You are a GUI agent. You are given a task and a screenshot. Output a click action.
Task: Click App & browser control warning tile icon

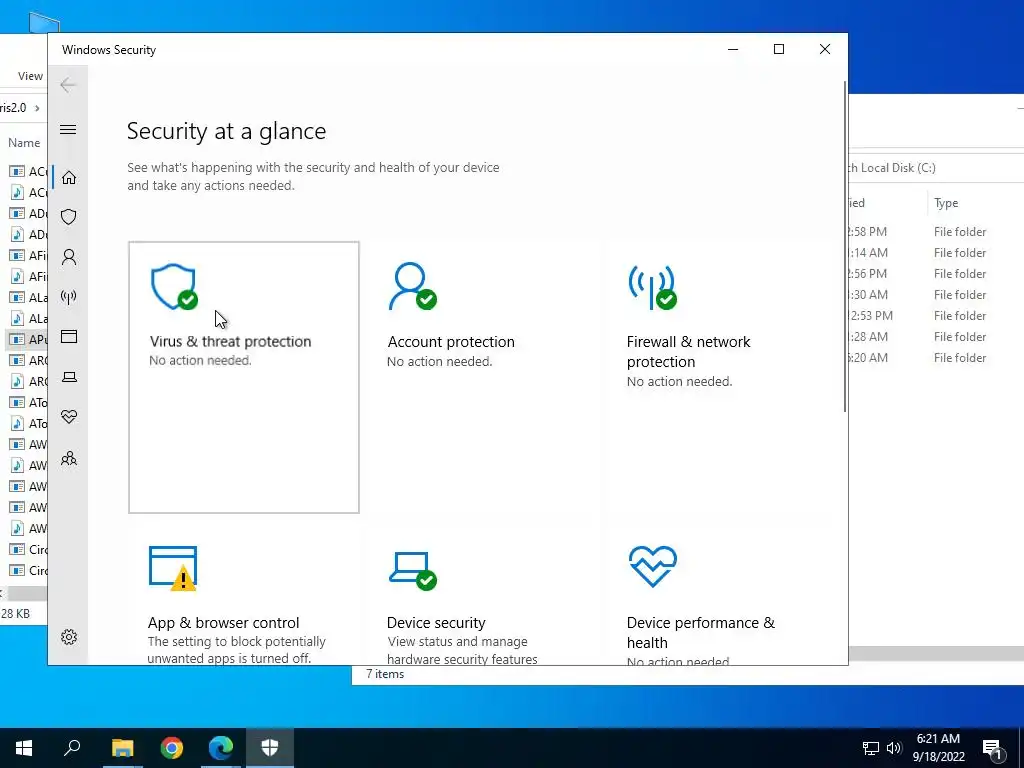click(x=173, y=568)
